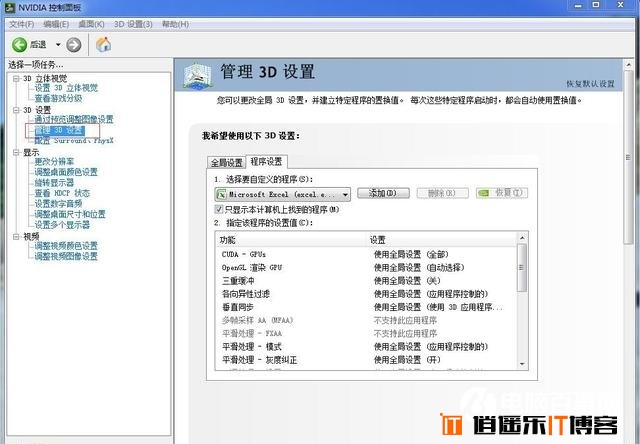Screen dimensions: 640x444
Task: Collapse the 显示 tree node
Action: tap(15, 152)
